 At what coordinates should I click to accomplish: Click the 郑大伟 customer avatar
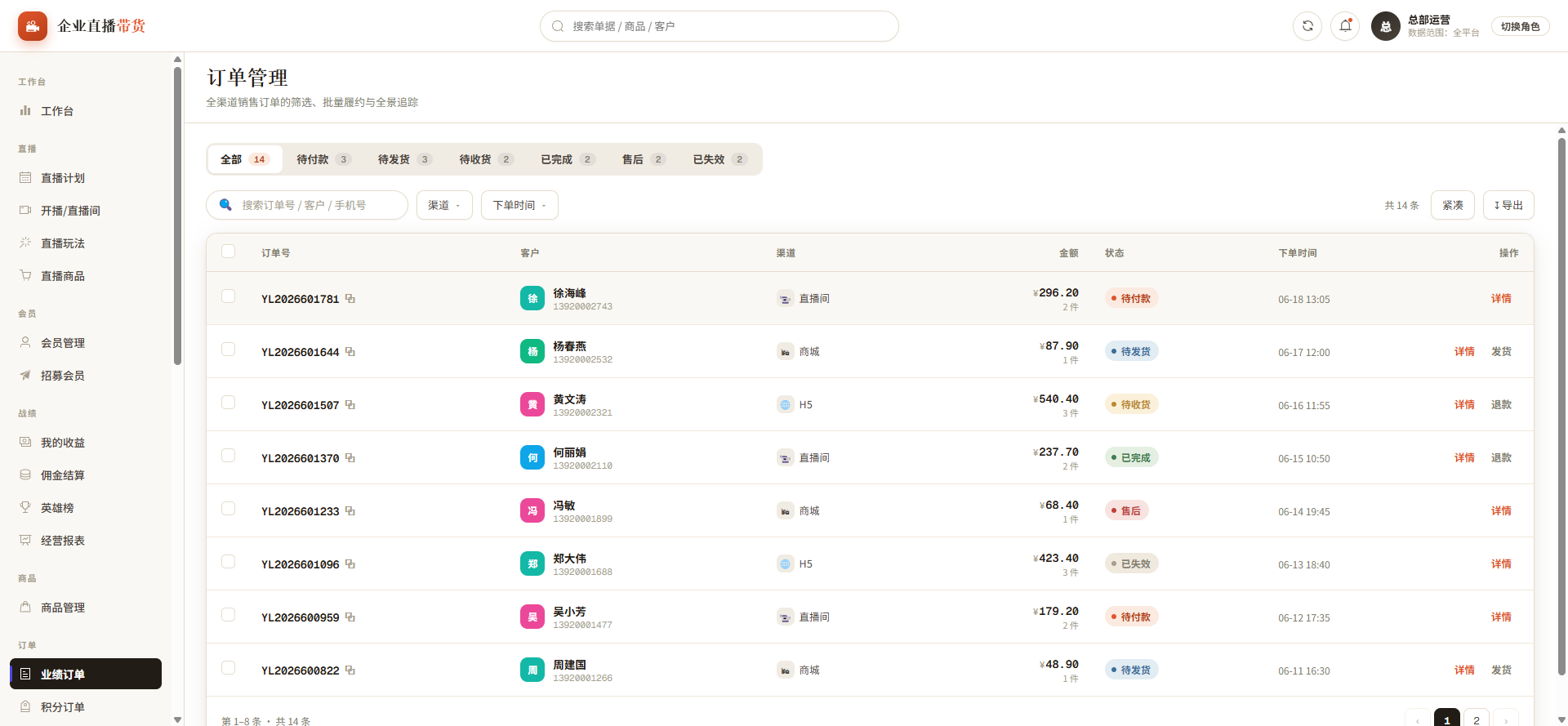(532, 563)
